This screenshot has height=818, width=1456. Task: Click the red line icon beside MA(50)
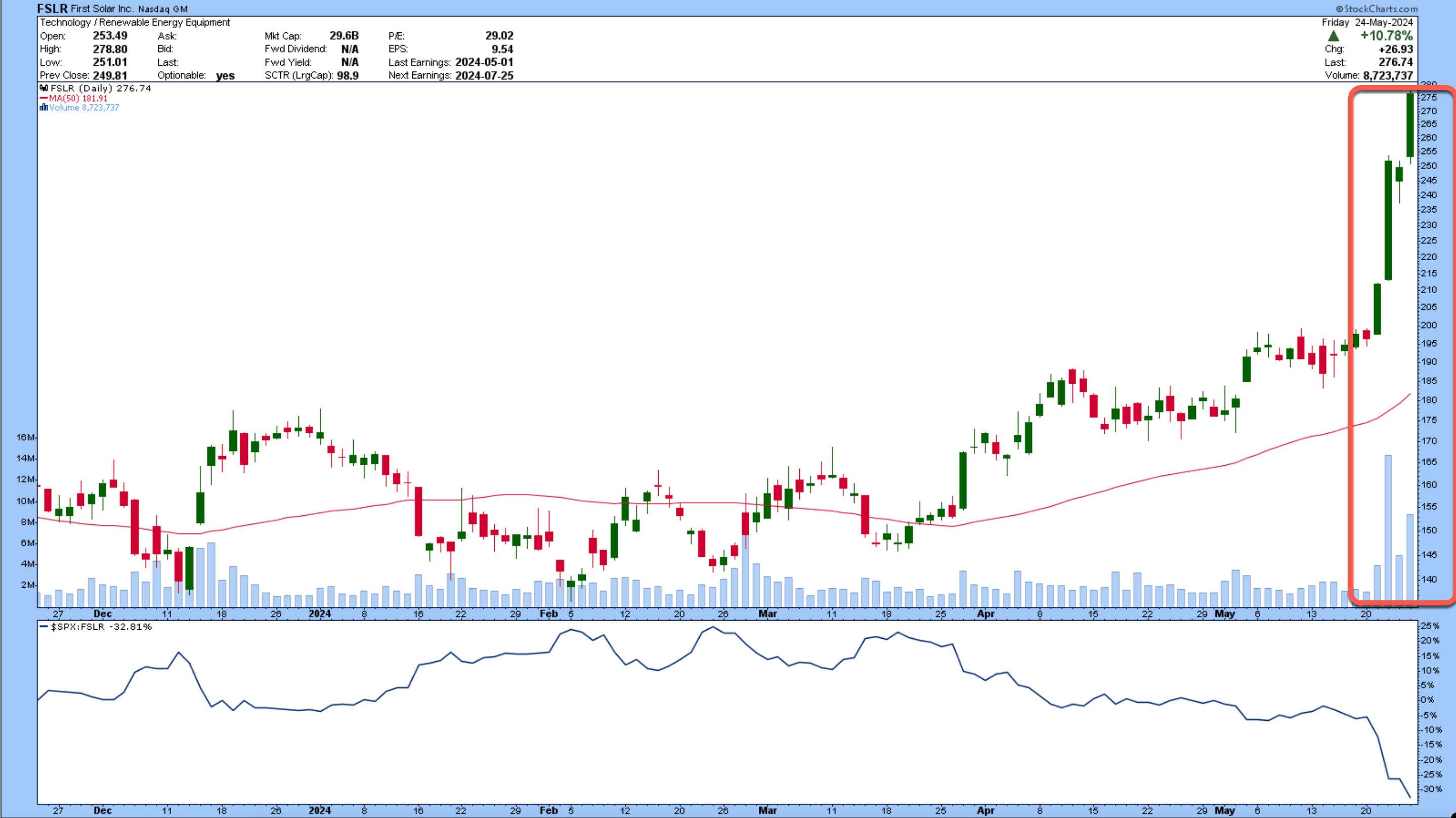click(44, 98)
